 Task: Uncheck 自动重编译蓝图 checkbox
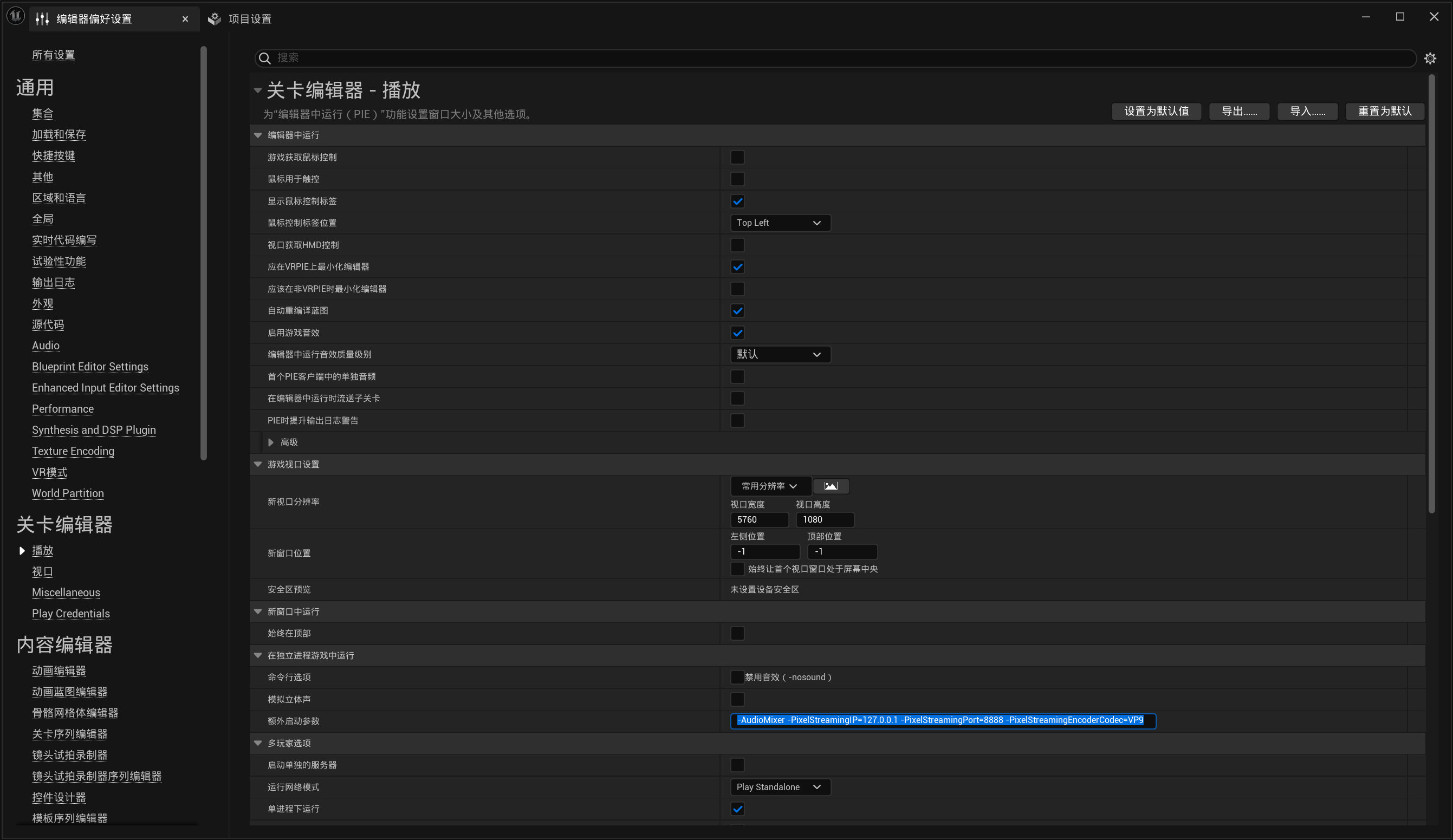(737, 311)
